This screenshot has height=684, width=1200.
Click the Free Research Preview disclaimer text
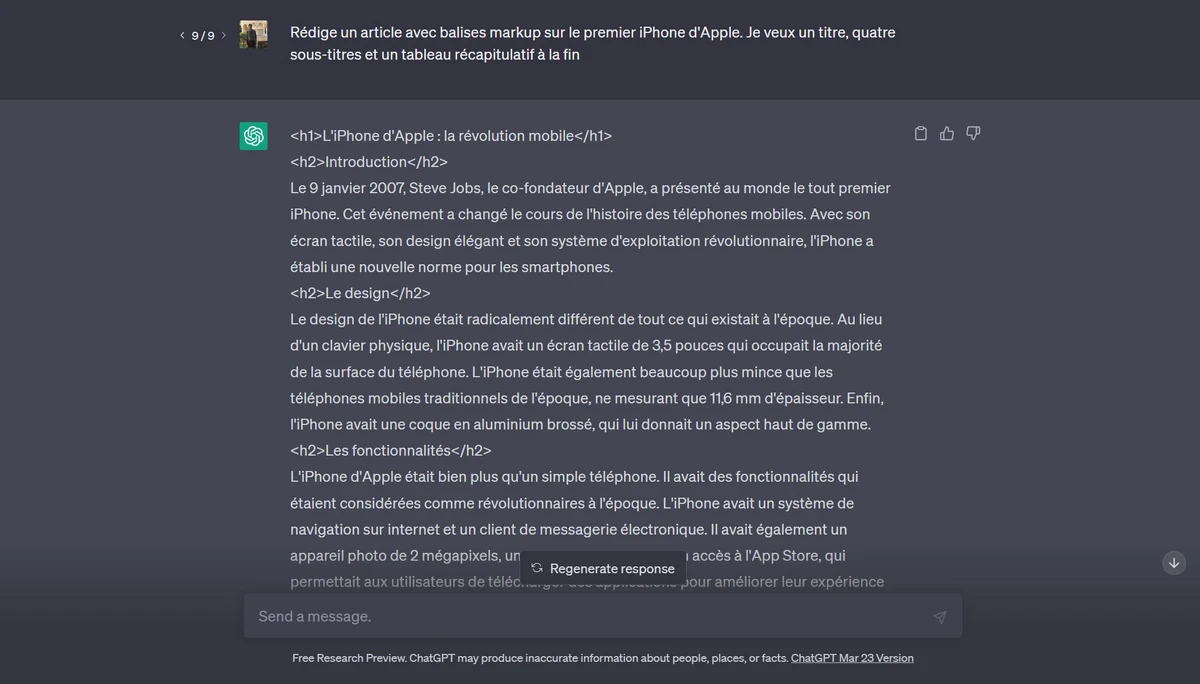tap(540, 658)
